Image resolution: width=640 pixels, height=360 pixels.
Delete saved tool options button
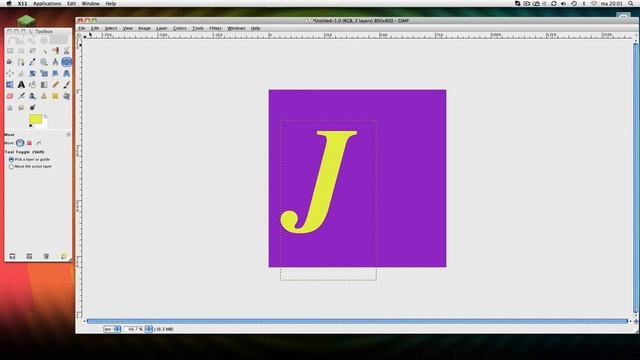click(x=46, y=256)
